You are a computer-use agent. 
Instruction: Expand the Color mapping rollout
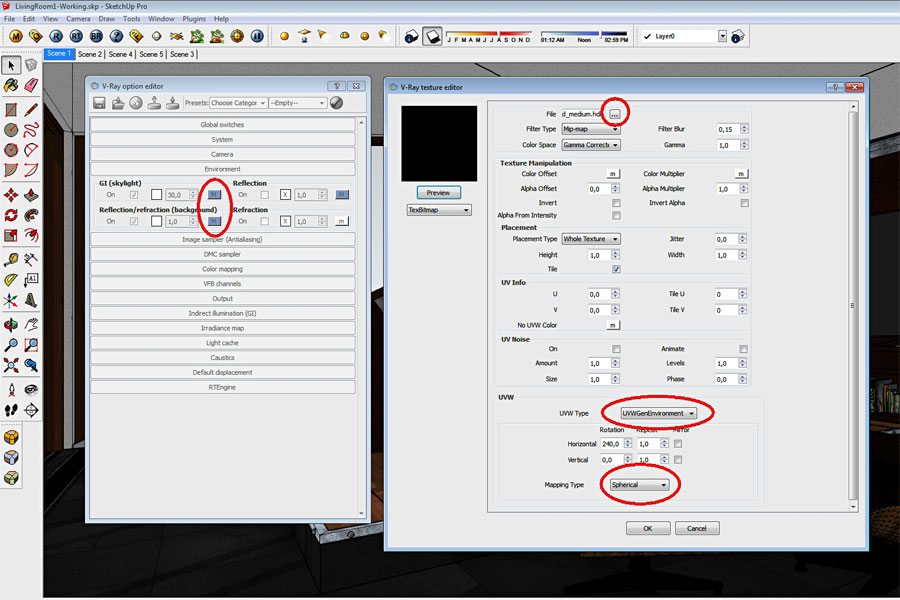click(x=222, y=269)
